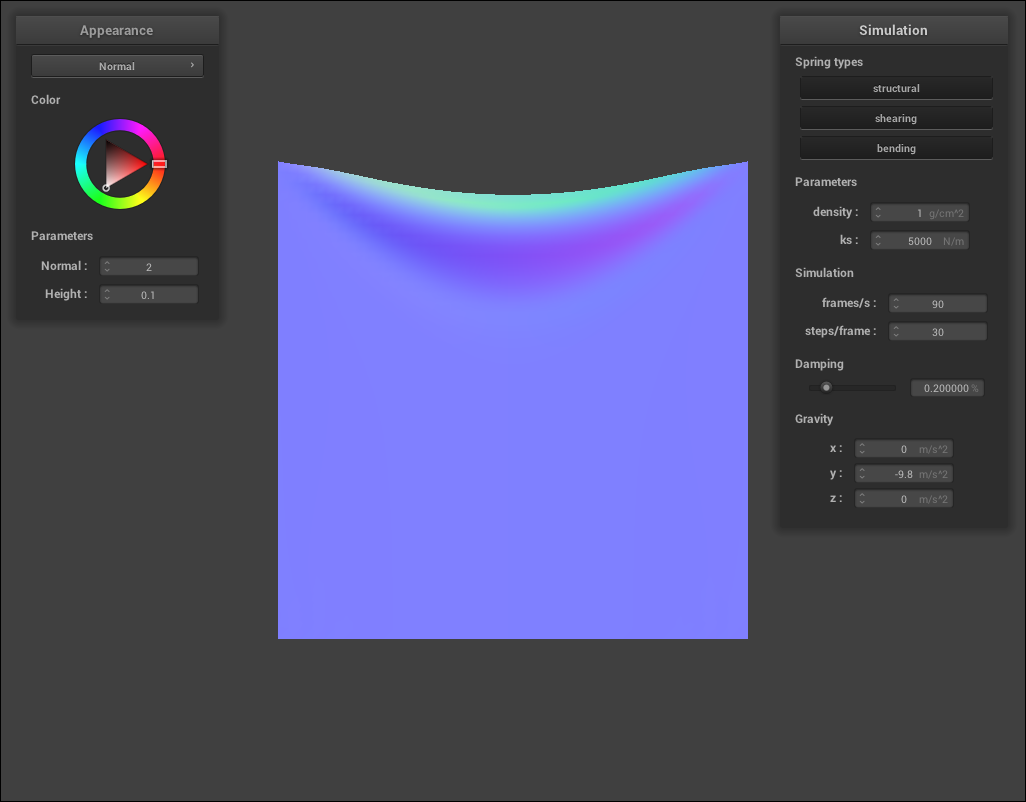This screenshot has width=1026, height=802.
Task: Click the ks stepper arrows
Action: tap(877, 241)
